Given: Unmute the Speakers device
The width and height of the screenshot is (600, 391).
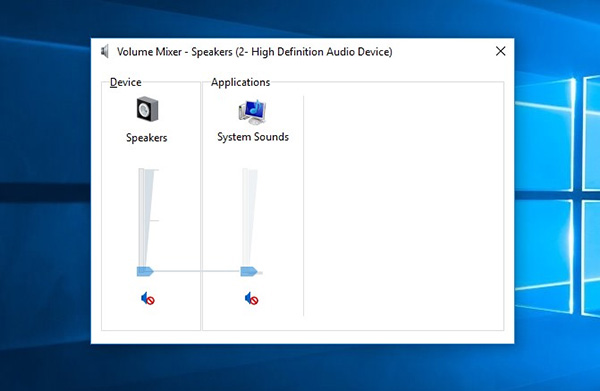Looking at the screenshot, I should tap(148, 298).
